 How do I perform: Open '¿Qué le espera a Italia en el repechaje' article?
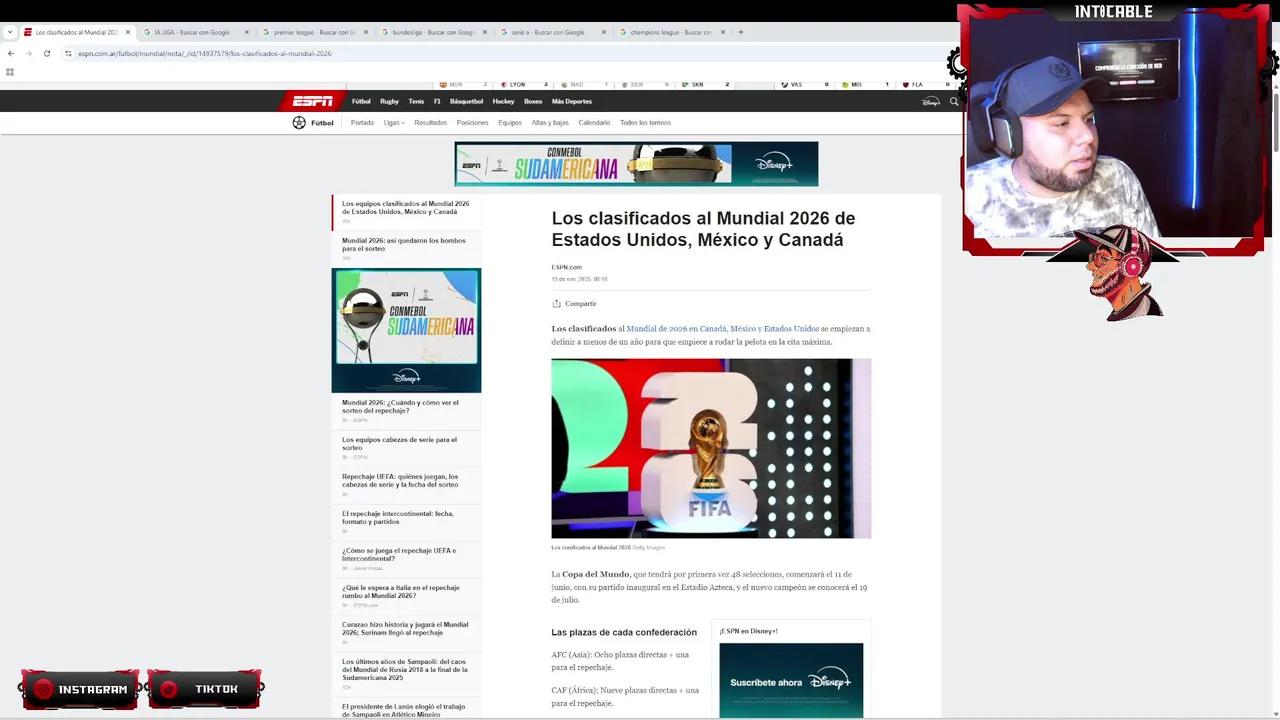point(401,591)
